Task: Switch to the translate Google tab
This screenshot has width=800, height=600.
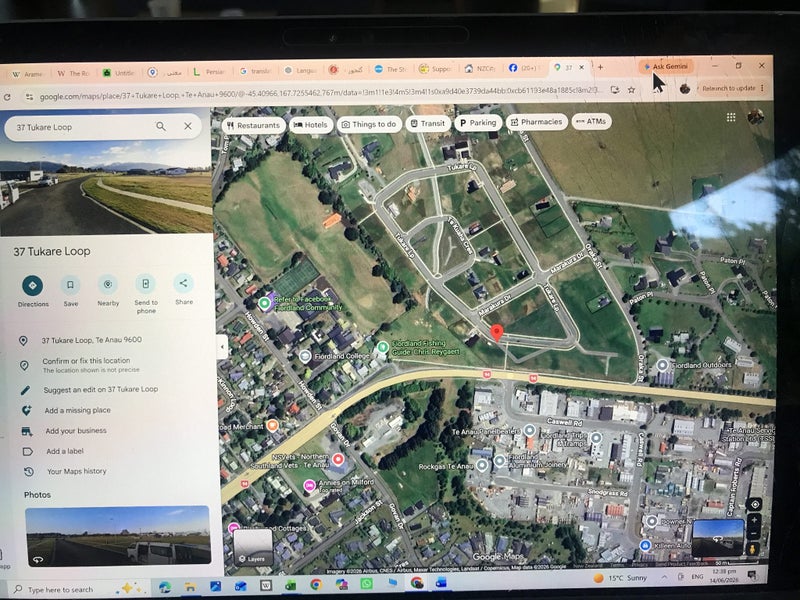Action: [x=255, y=71]
